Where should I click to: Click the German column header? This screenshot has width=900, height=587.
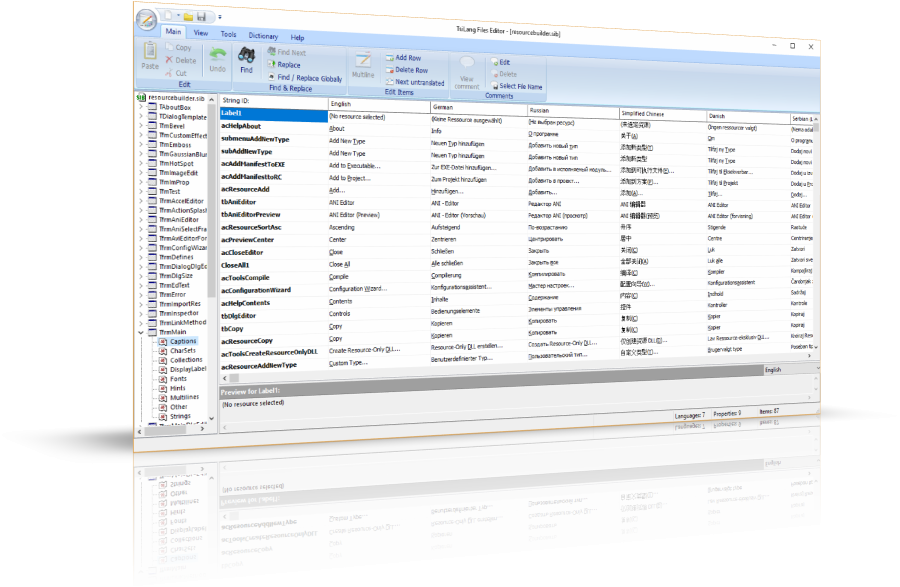click(443, 106)
